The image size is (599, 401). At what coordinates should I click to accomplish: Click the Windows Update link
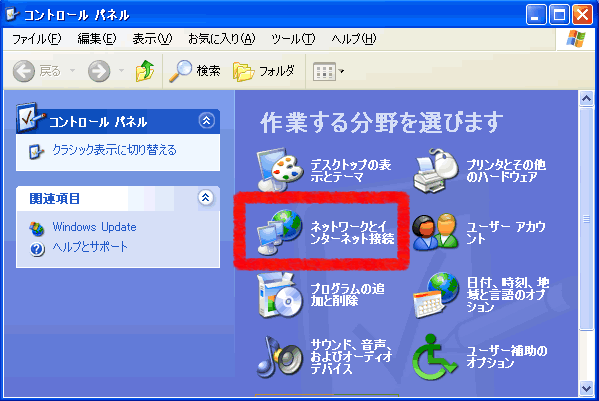click(x=94, y=227)
